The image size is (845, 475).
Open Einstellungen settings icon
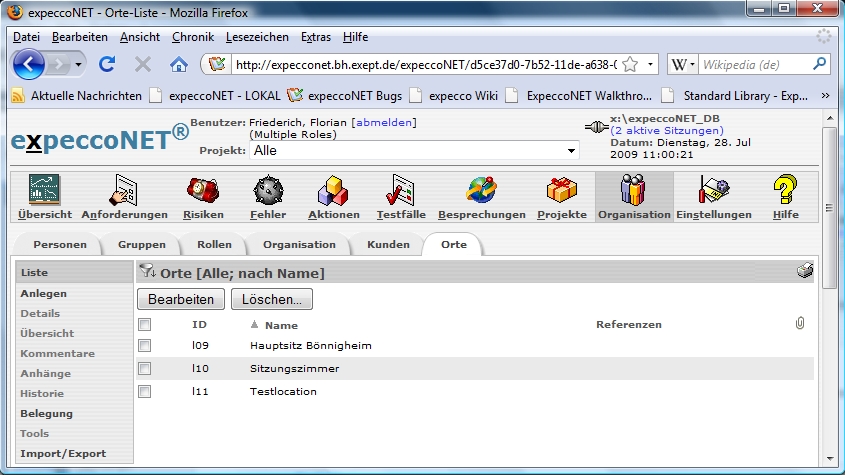click(x=713, y=189)
